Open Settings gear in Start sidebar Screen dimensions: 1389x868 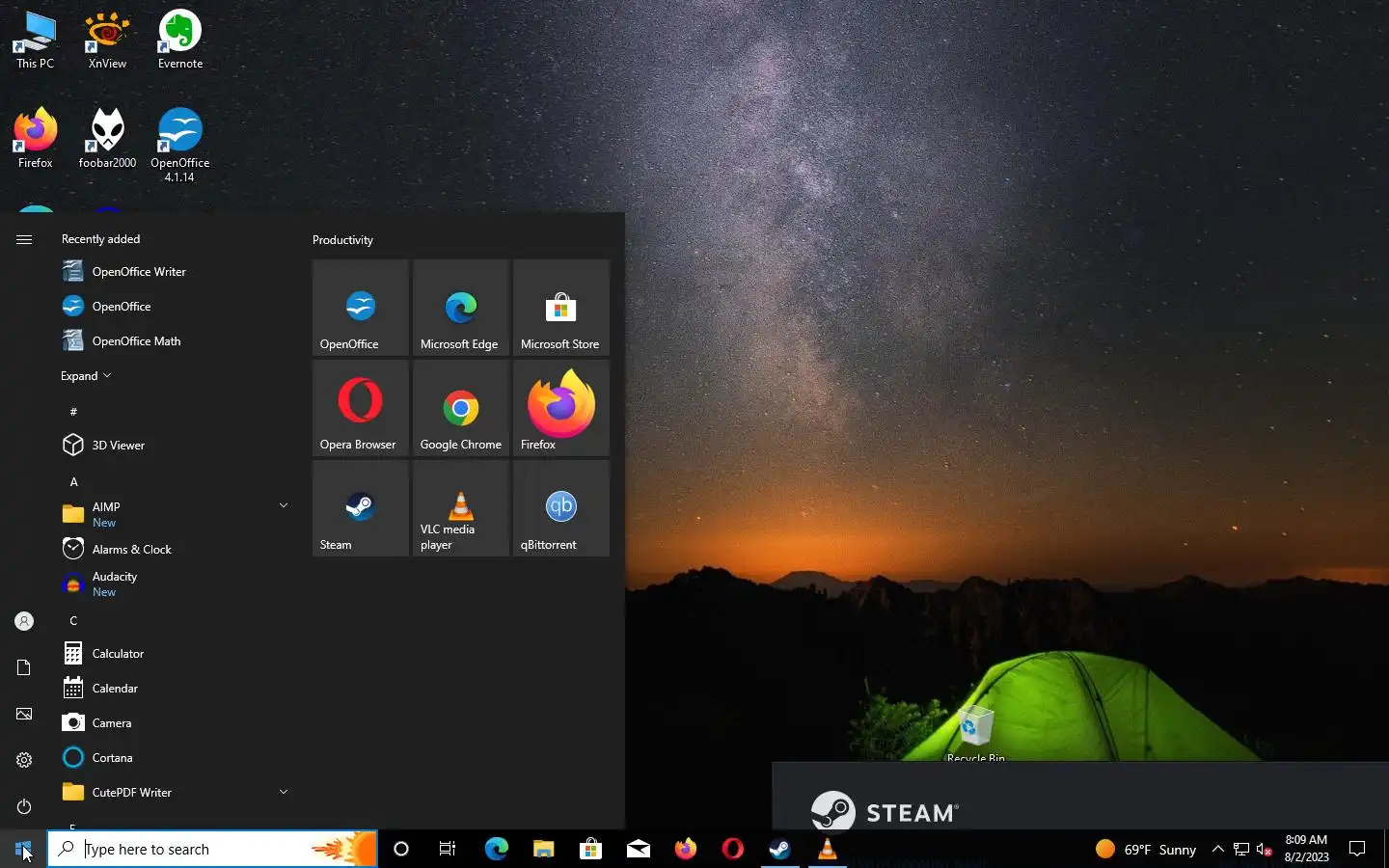24,760
